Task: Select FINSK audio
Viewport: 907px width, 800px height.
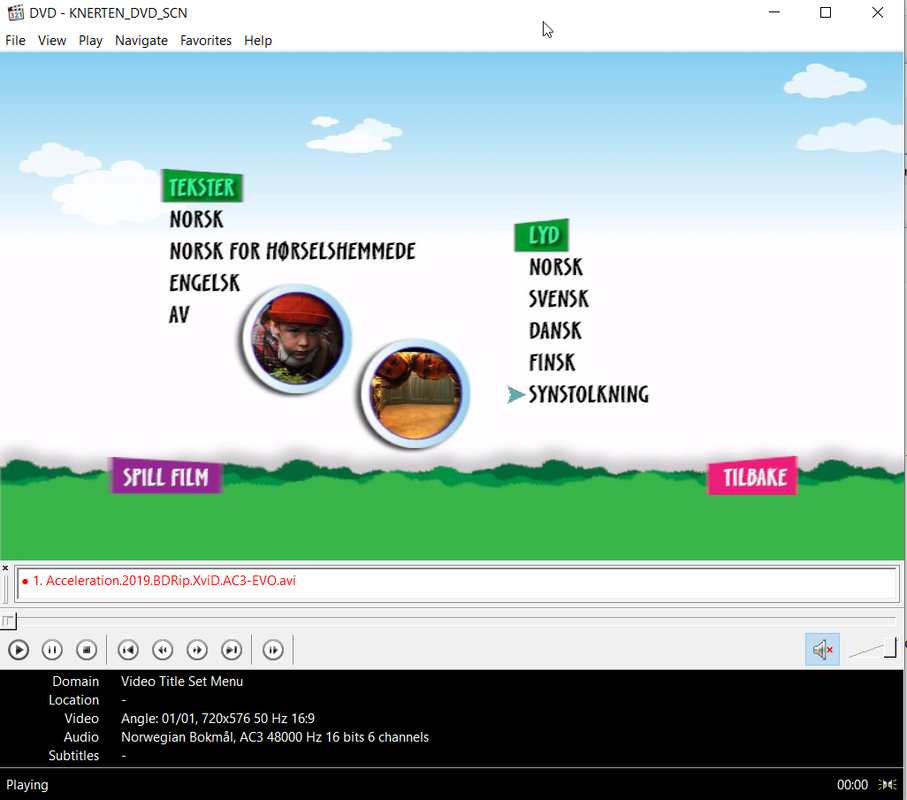Action: tap(552, 362)
